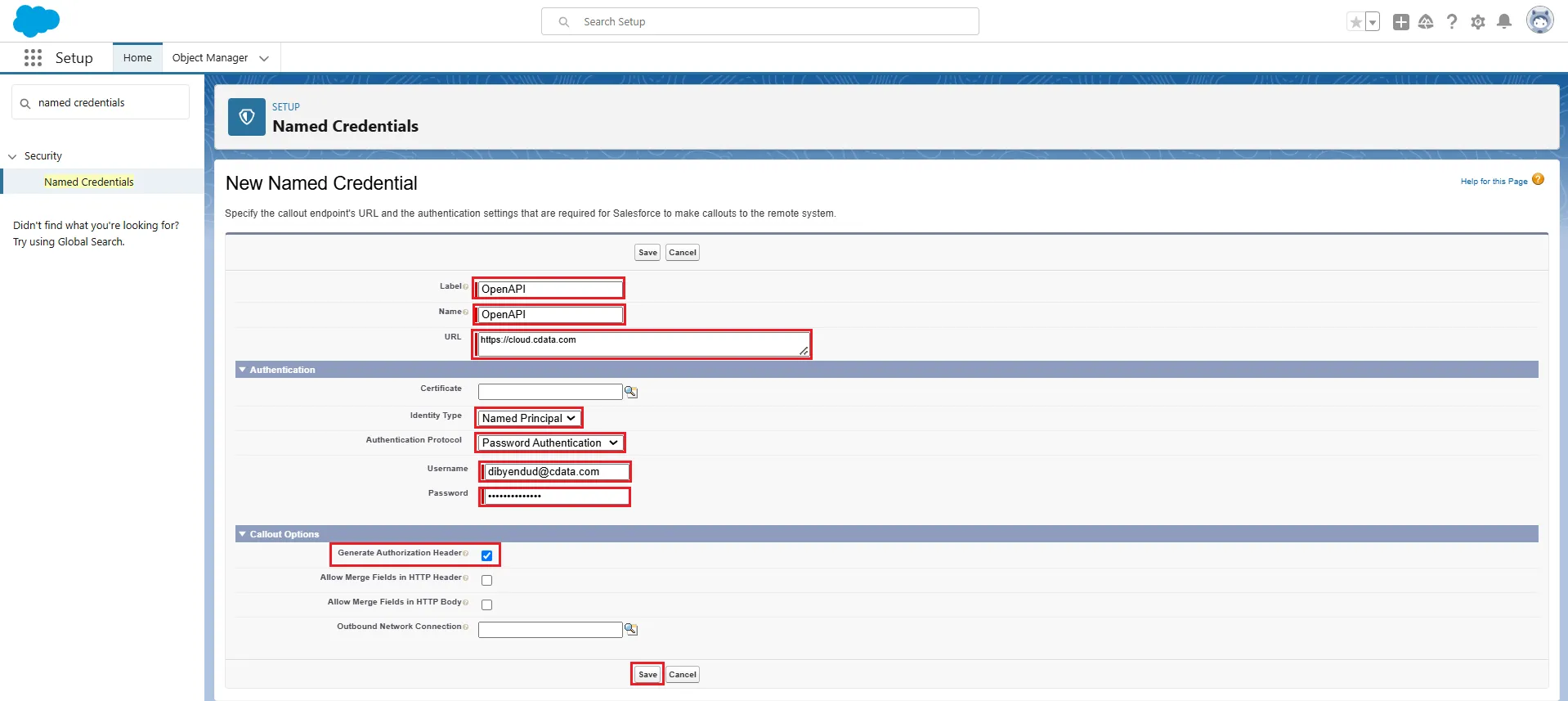This screenshot has width=1568, height=701.
Task: Open the Global Actions plus icon
Action: click(x=1401, y=22)
